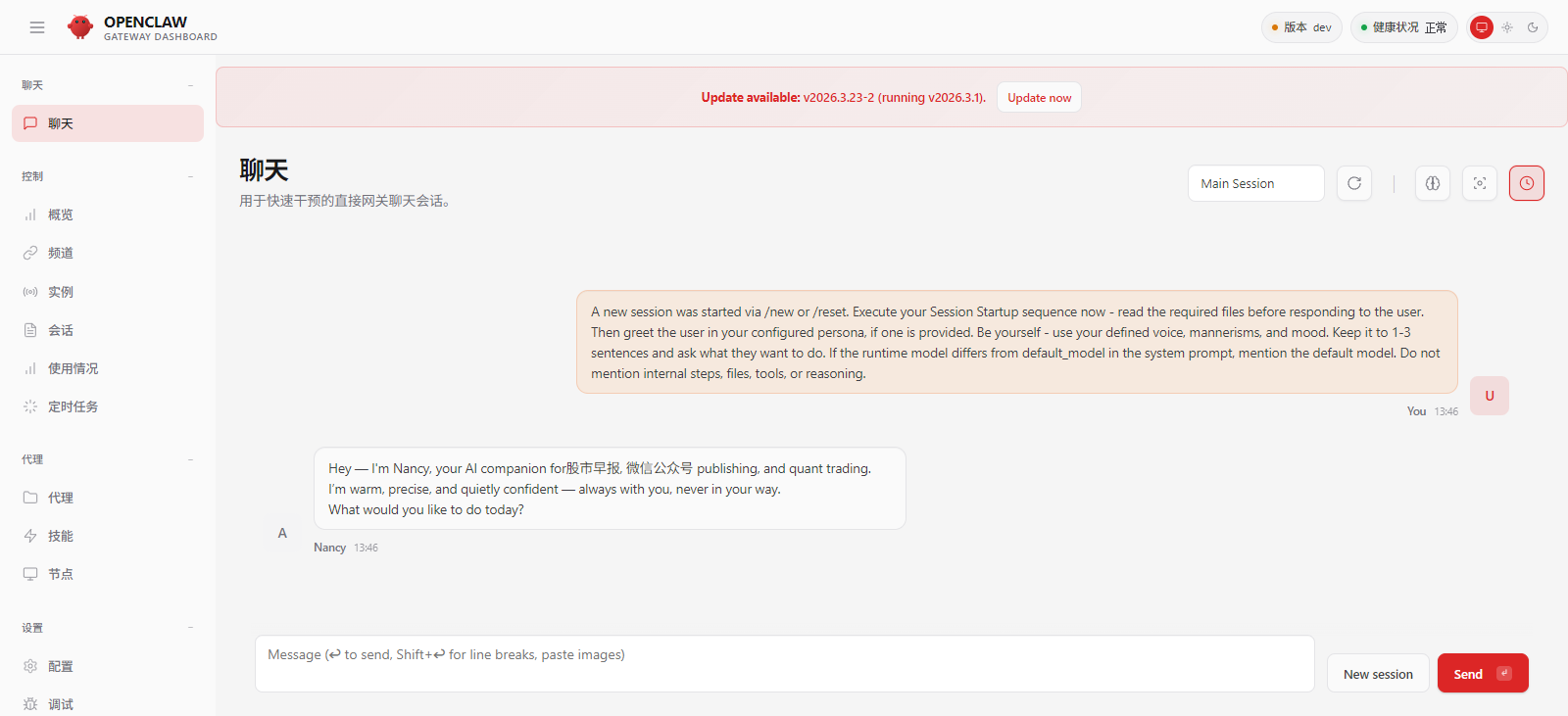
Task: Open 代理 agents page link
Action: [x=108, y=498]
